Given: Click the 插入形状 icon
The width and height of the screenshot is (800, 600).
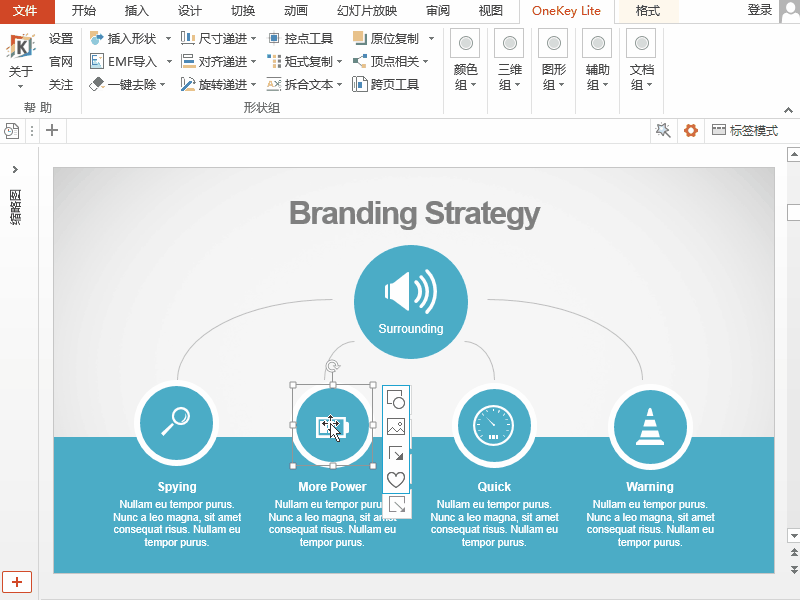Looking at the screenshot, I should 96,38.
